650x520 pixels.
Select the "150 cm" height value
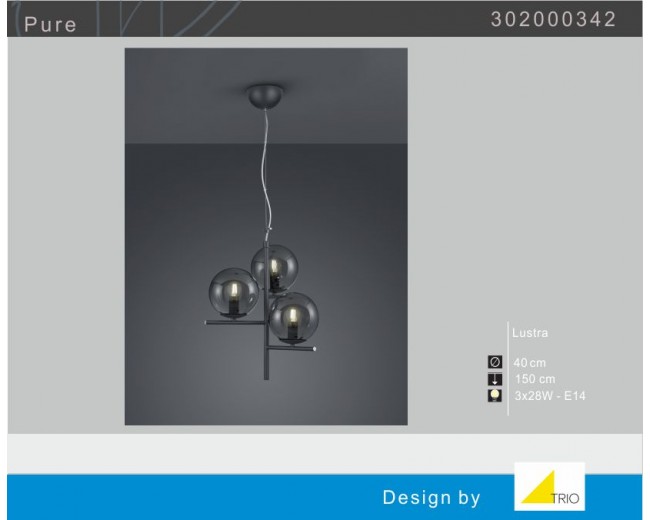click(x=534, y=379)
